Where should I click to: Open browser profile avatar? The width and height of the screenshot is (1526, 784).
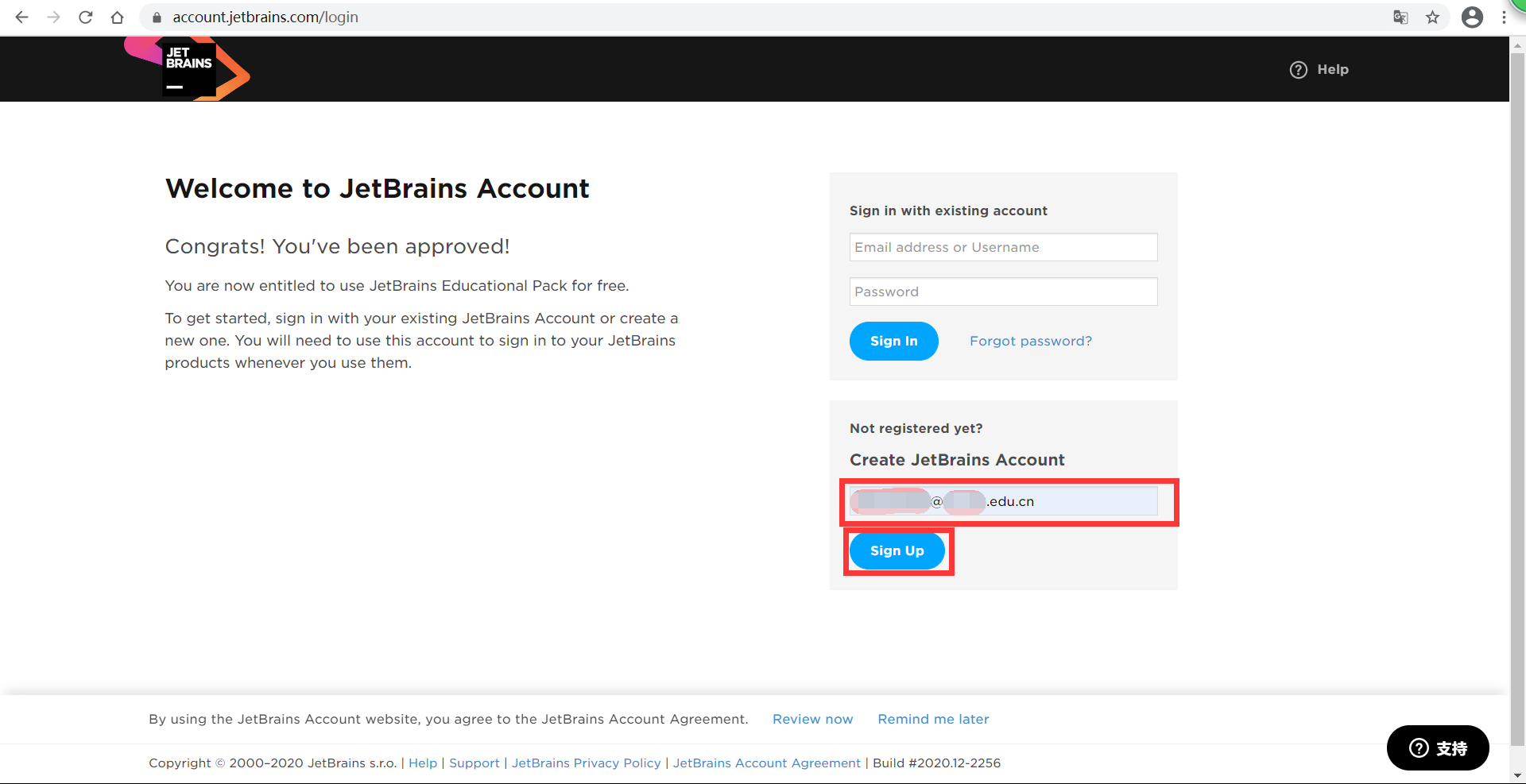pyautogui.click(x=1472, y=17)
